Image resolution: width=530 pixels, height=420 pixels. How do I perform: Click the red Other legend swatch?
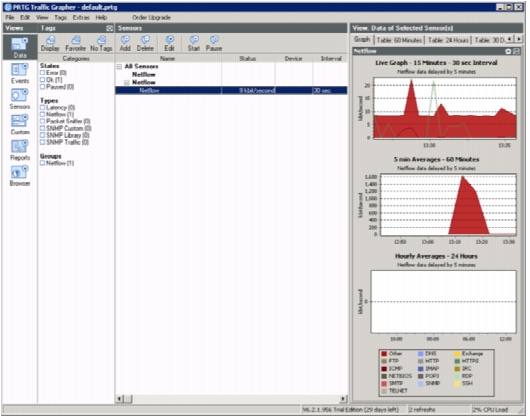click(x=384, y=353)
